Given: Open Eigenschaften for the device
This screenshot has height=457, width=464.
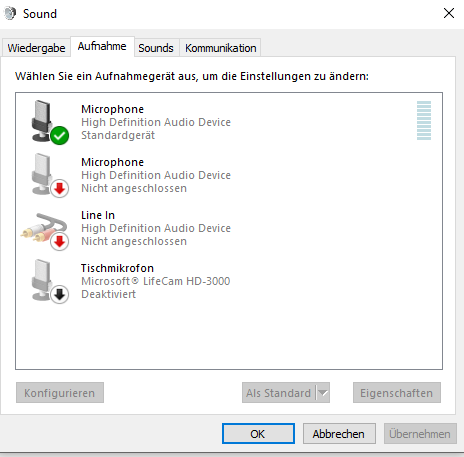Looking at the screenshot, I should pyautogui.click(x=397, y=393).
